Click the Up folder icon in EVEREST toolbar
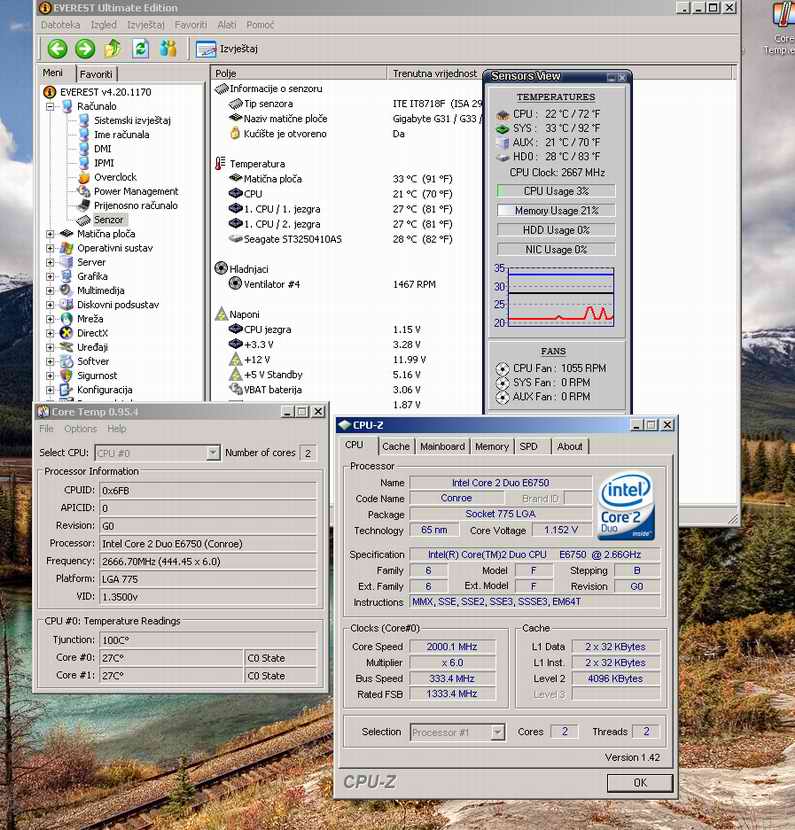 (x=113, y=48)
